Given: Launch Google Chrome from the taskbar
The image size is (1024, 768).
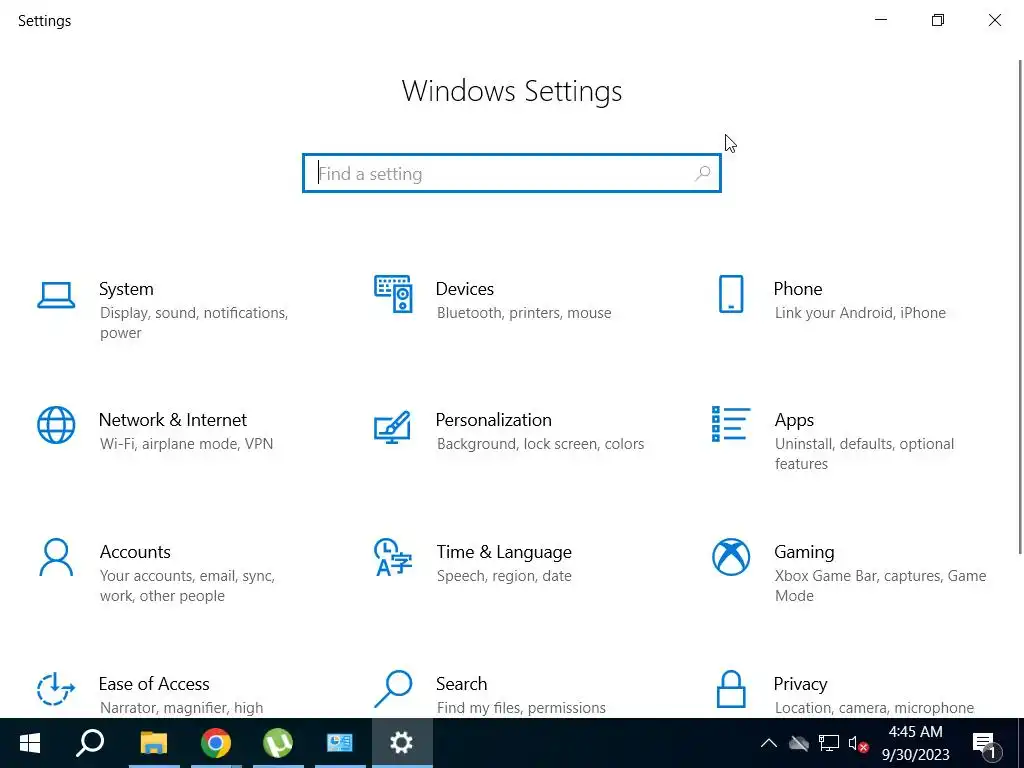Looking at the screenshot, I should [x=216, y=743].
